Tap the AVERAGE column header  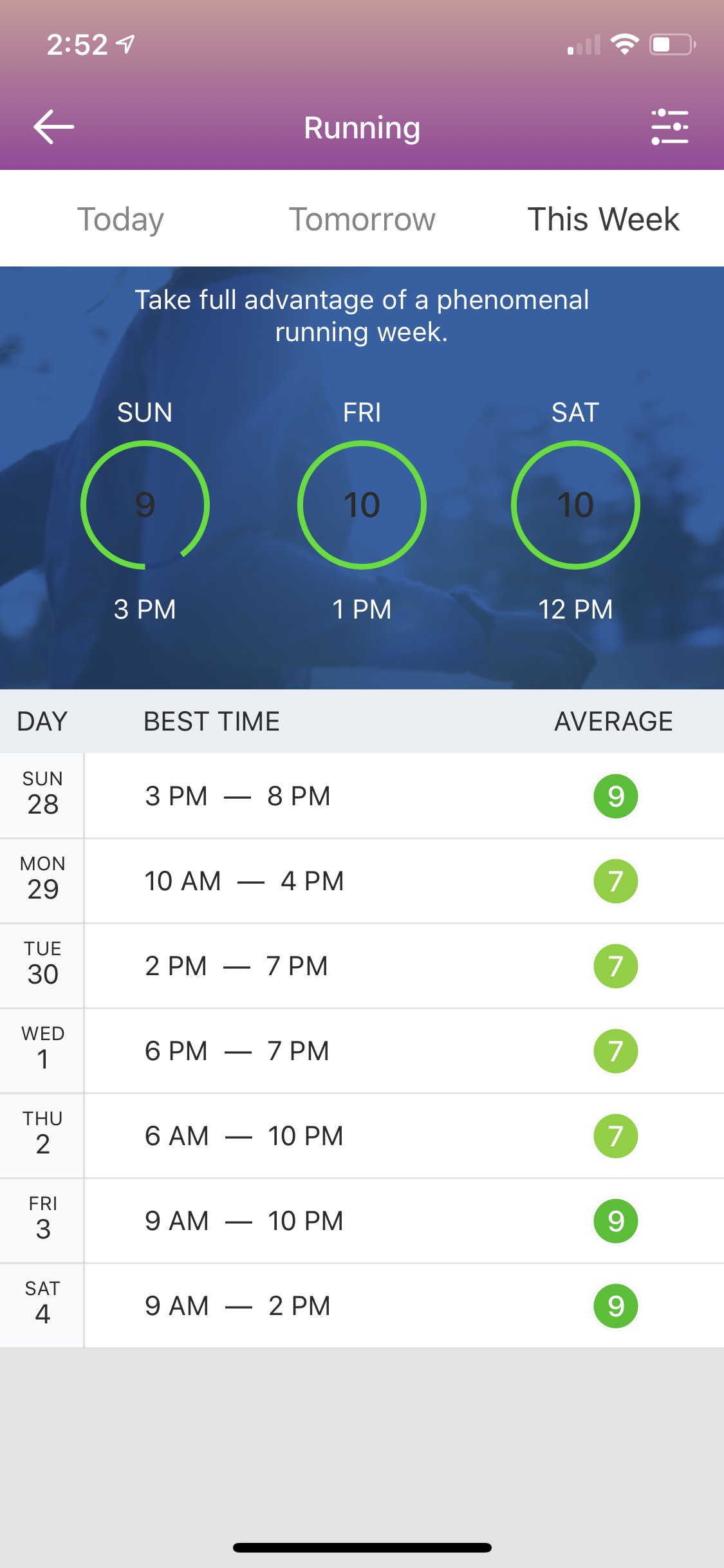click(x=613, y=722)
